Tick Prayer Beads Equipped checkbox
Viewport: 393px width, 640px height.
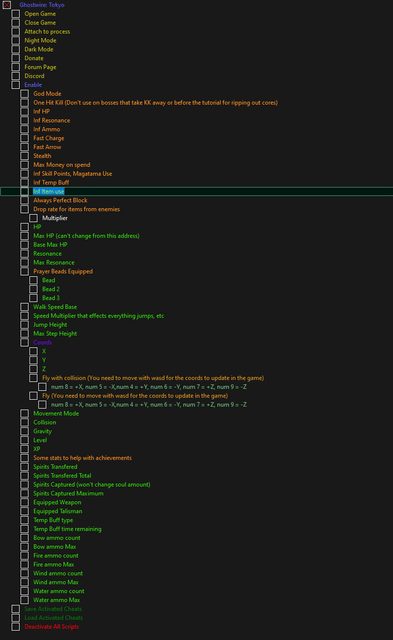click(24, 271)
